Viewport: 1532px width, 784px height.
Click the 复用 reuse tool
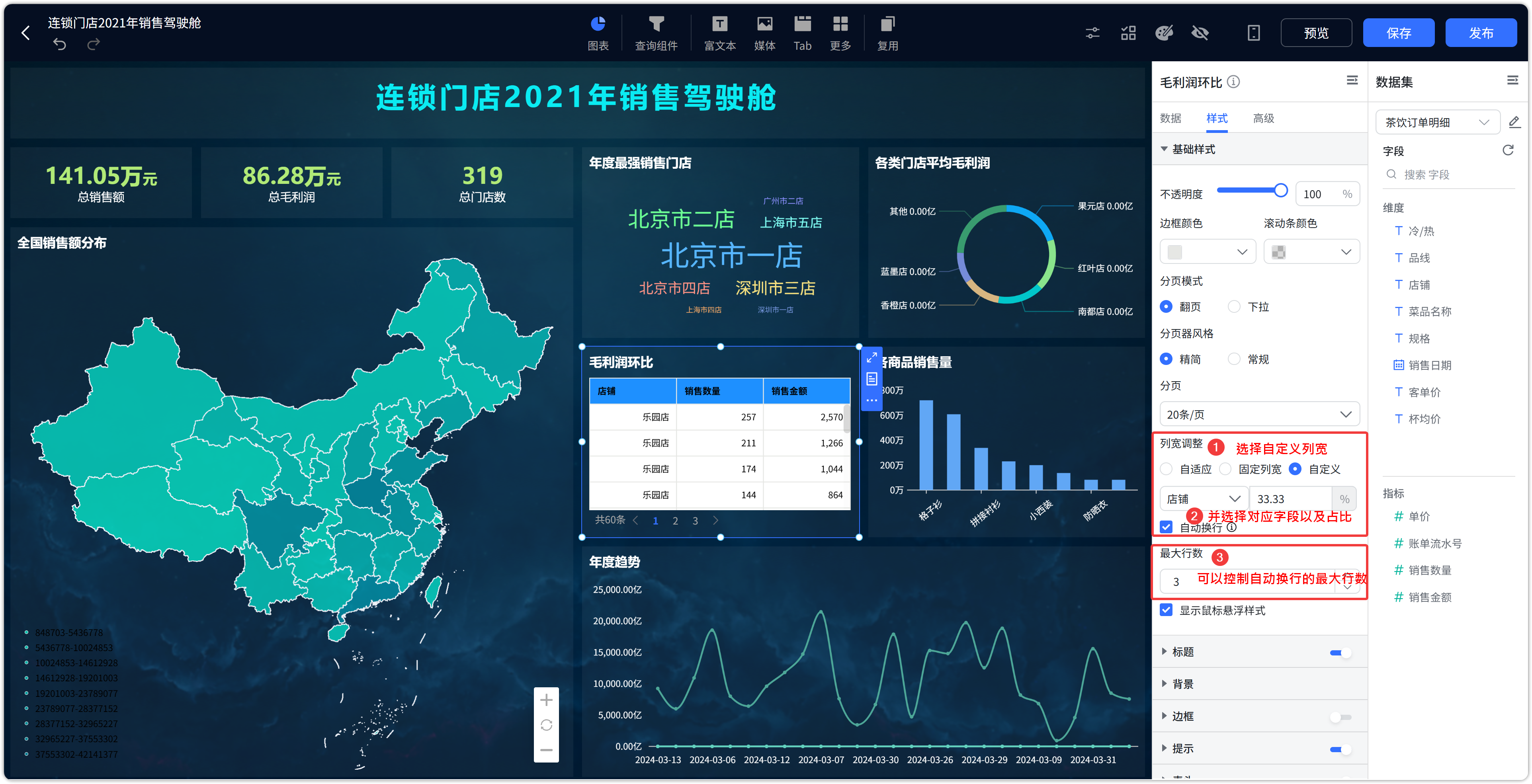[x=887, y=33]
